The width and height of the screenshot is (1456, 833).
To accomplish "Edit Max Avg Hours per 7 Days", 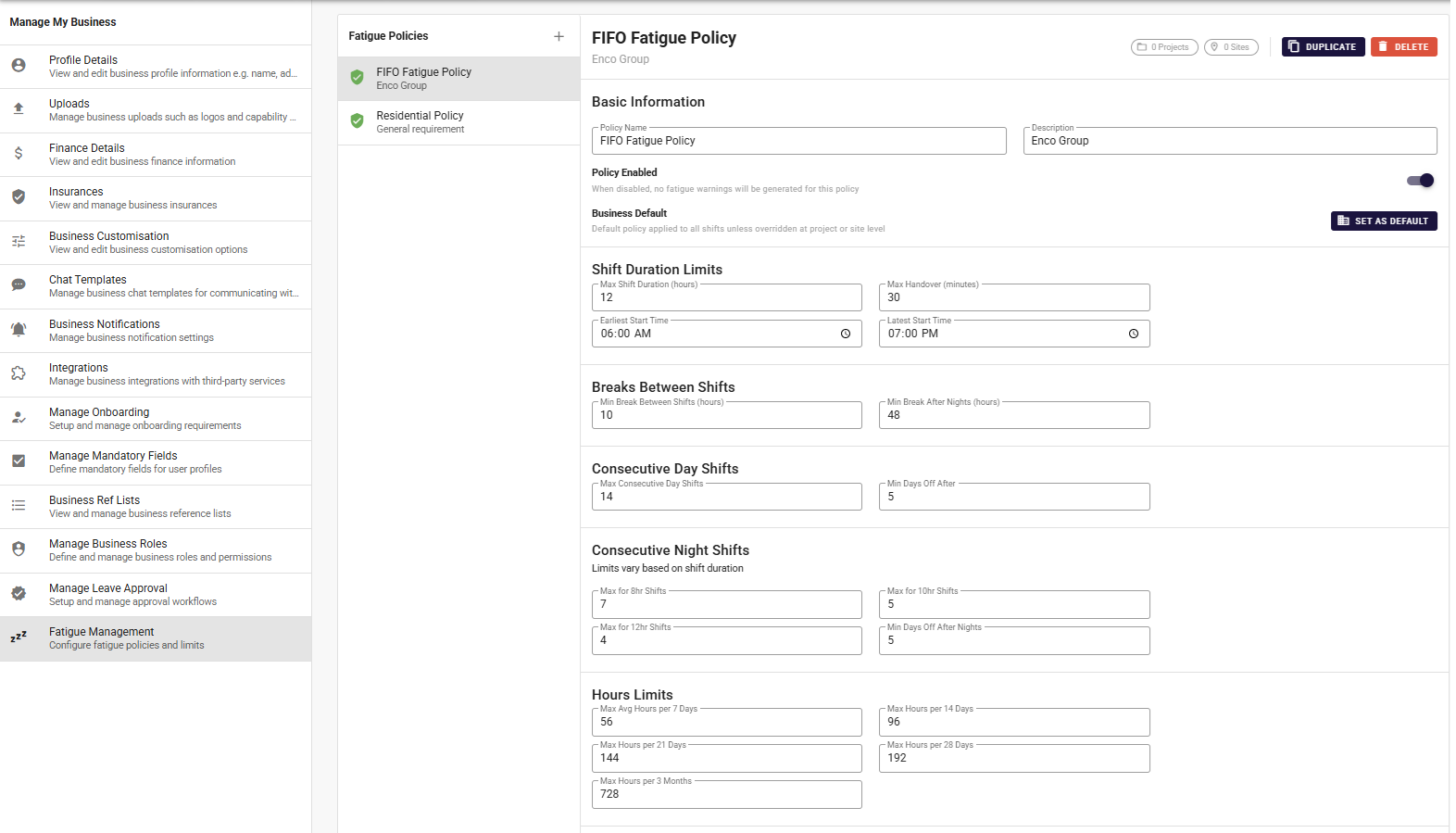I will click(x=726, y=722).
